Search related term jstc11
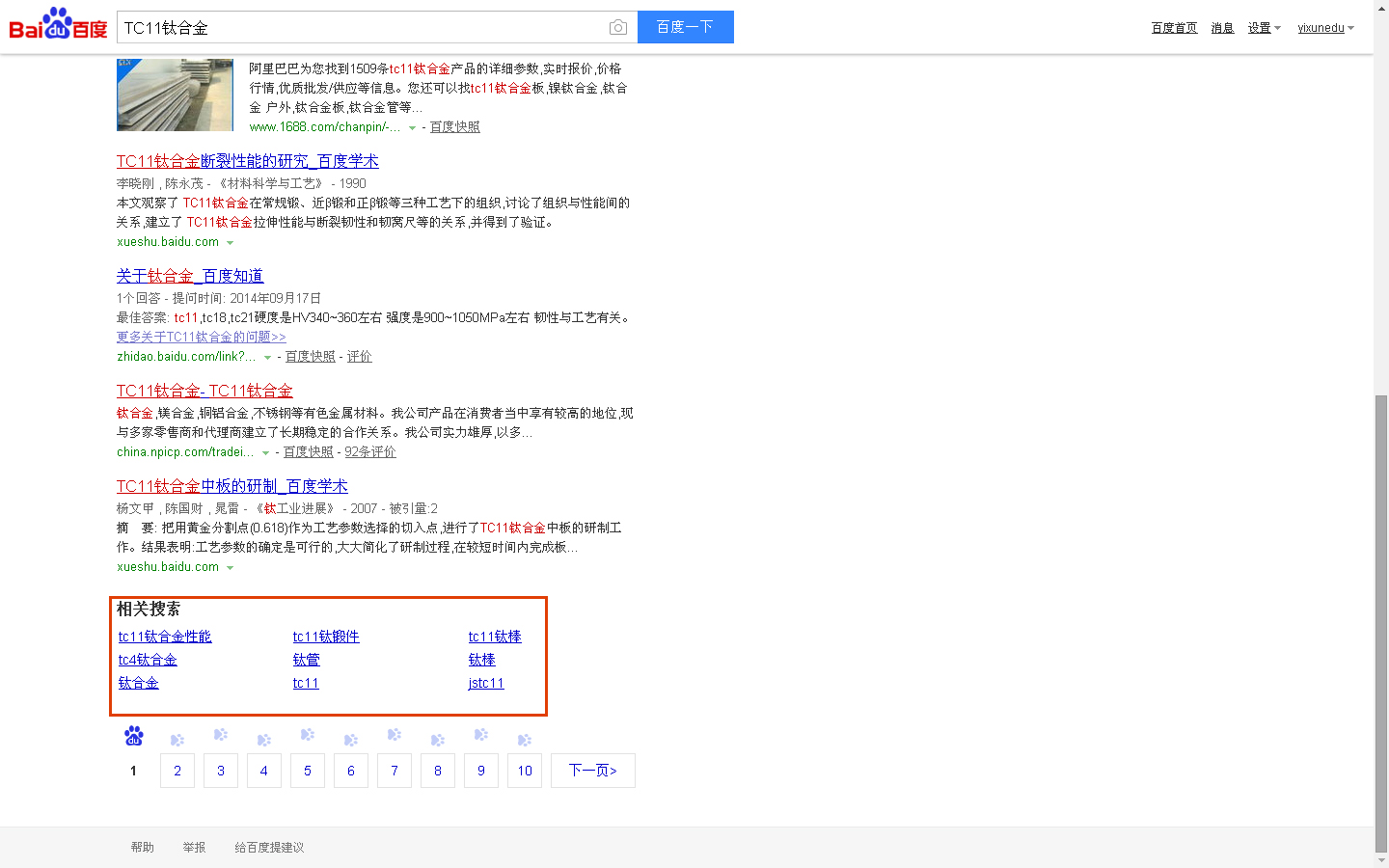 pos(486,683)
